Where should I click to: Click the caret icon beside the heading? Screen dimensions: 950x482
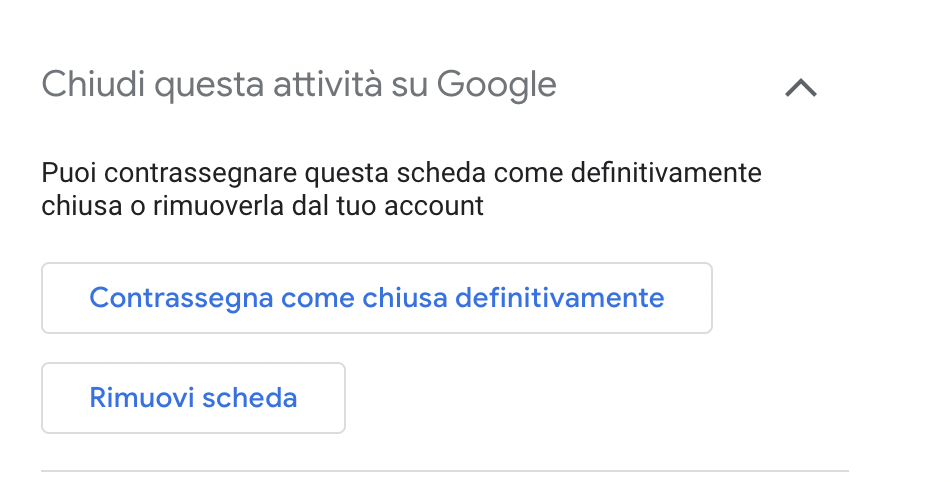(x=800, y=88)
